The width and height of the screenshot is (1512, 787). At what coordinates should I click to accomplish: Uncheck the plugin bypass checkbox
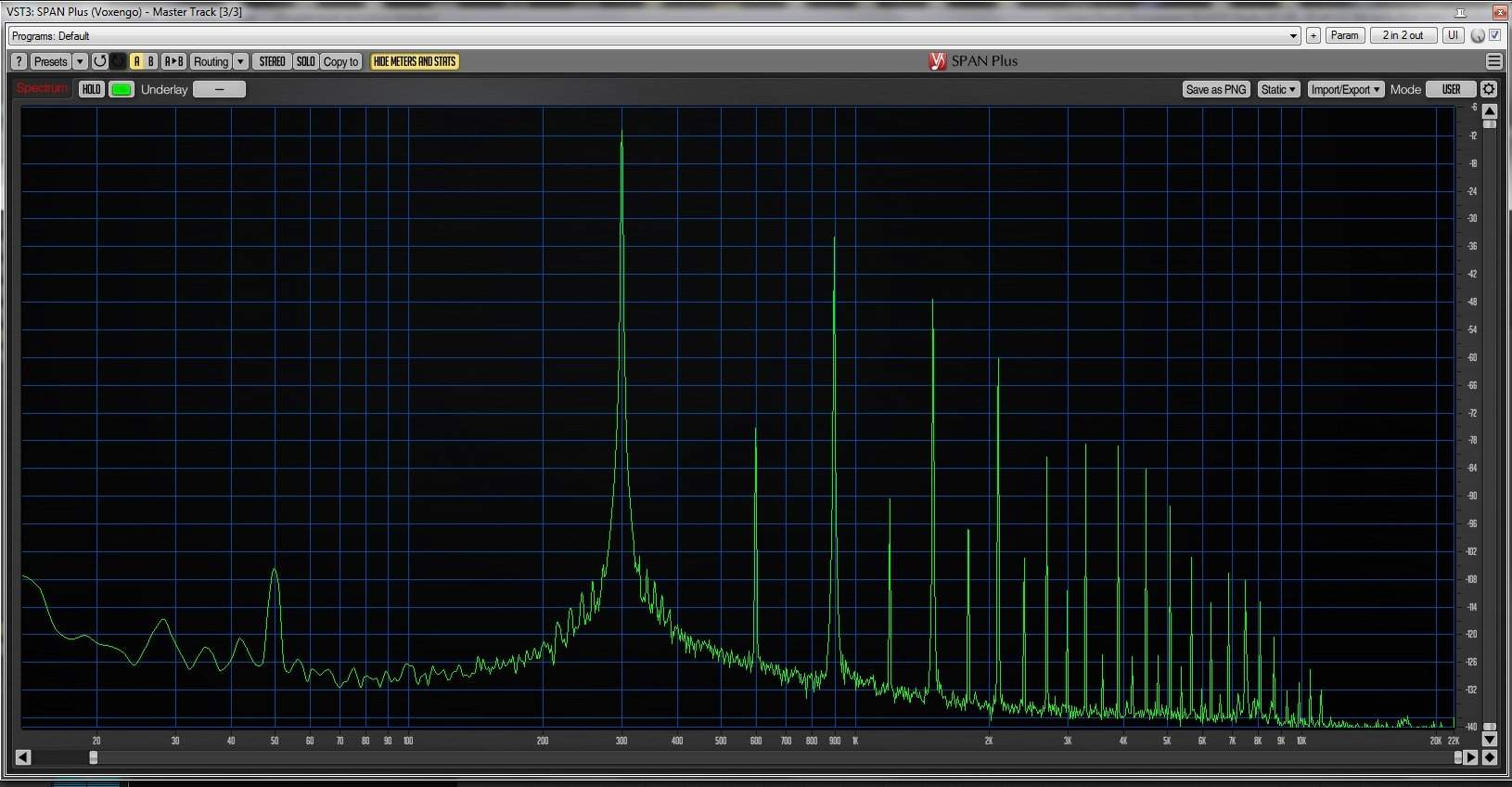click(x=1494, y=35)
